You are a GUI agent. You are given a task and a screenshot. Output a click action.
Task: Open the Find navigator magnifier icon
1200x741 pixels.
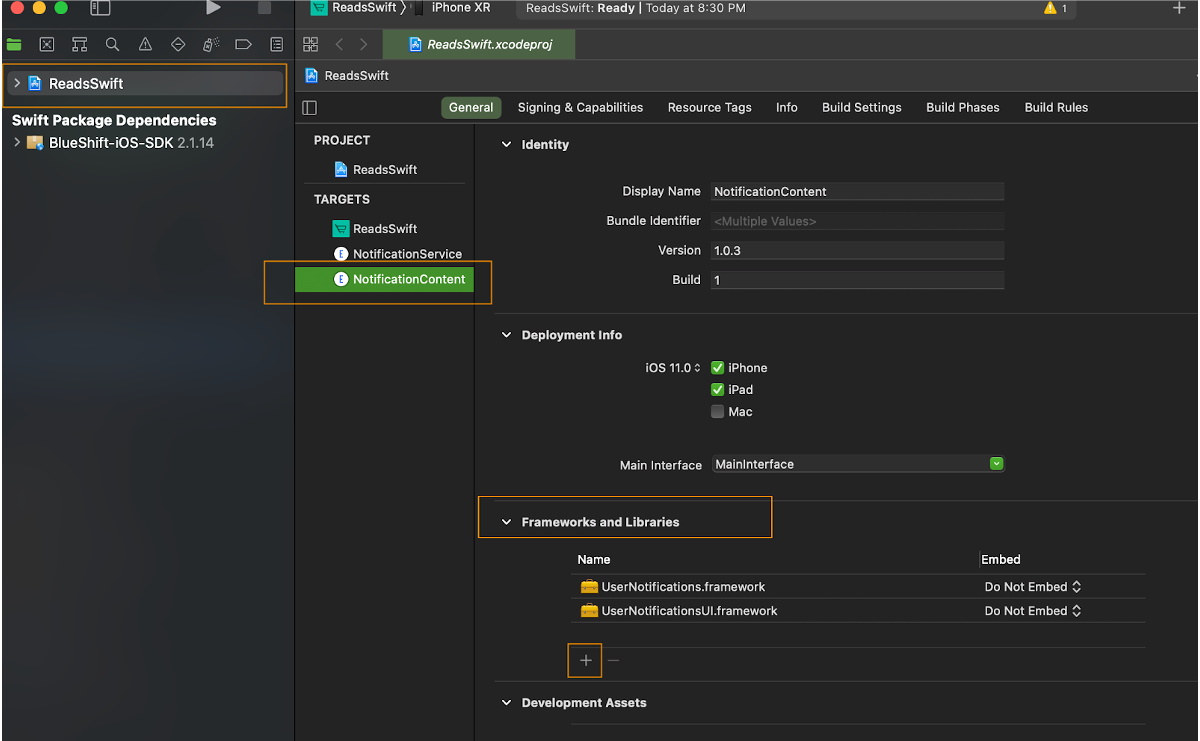[x=112, y=44]
